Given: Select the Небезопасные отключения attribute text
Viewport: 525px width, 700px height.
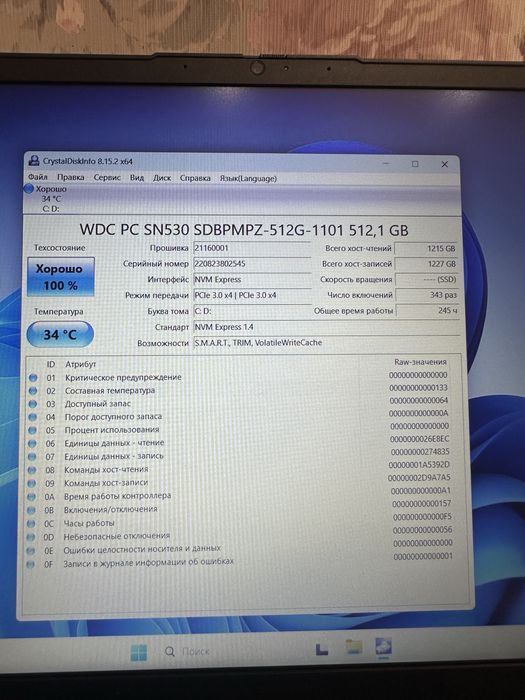Looking at the screenshot, I should click(x=117, y=536).
